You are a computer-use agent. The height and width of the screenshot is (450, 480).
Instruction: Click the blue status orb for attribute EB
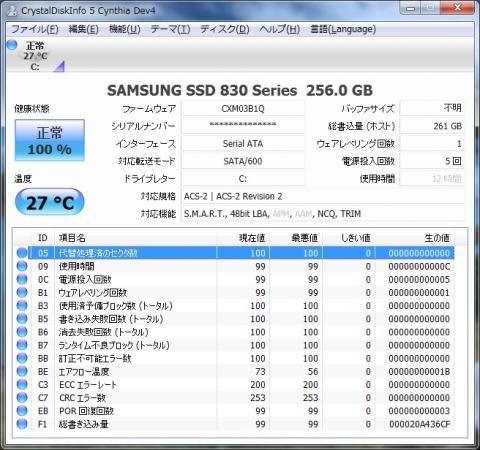pyautogui.click(x=22, y=411)
